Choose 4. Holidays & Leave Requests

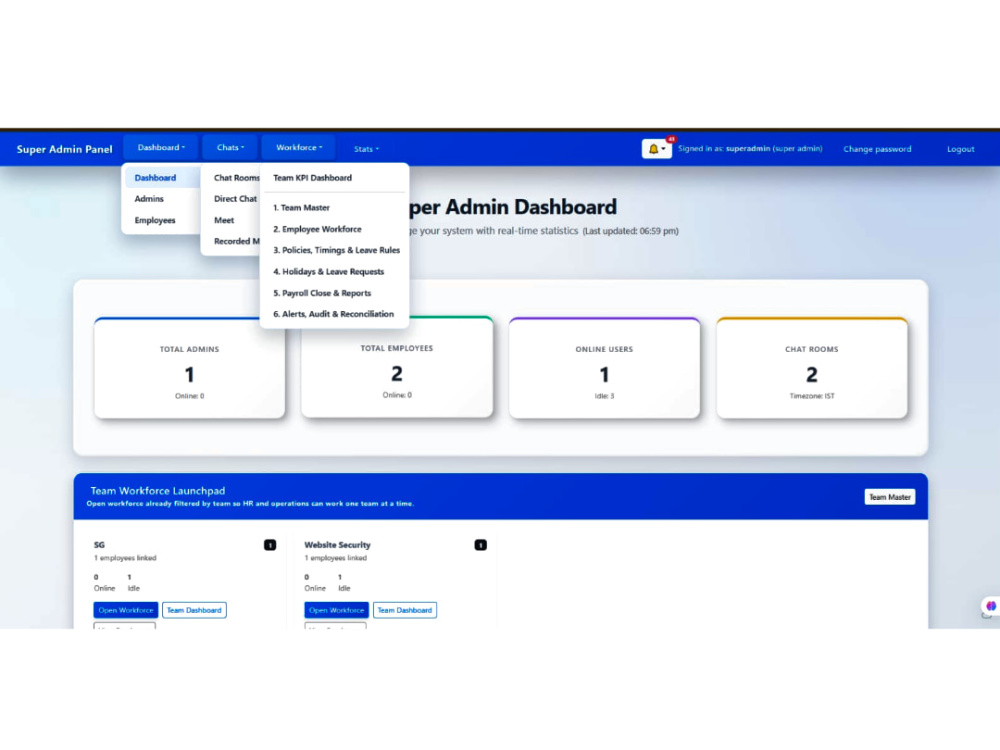[334, 272]
